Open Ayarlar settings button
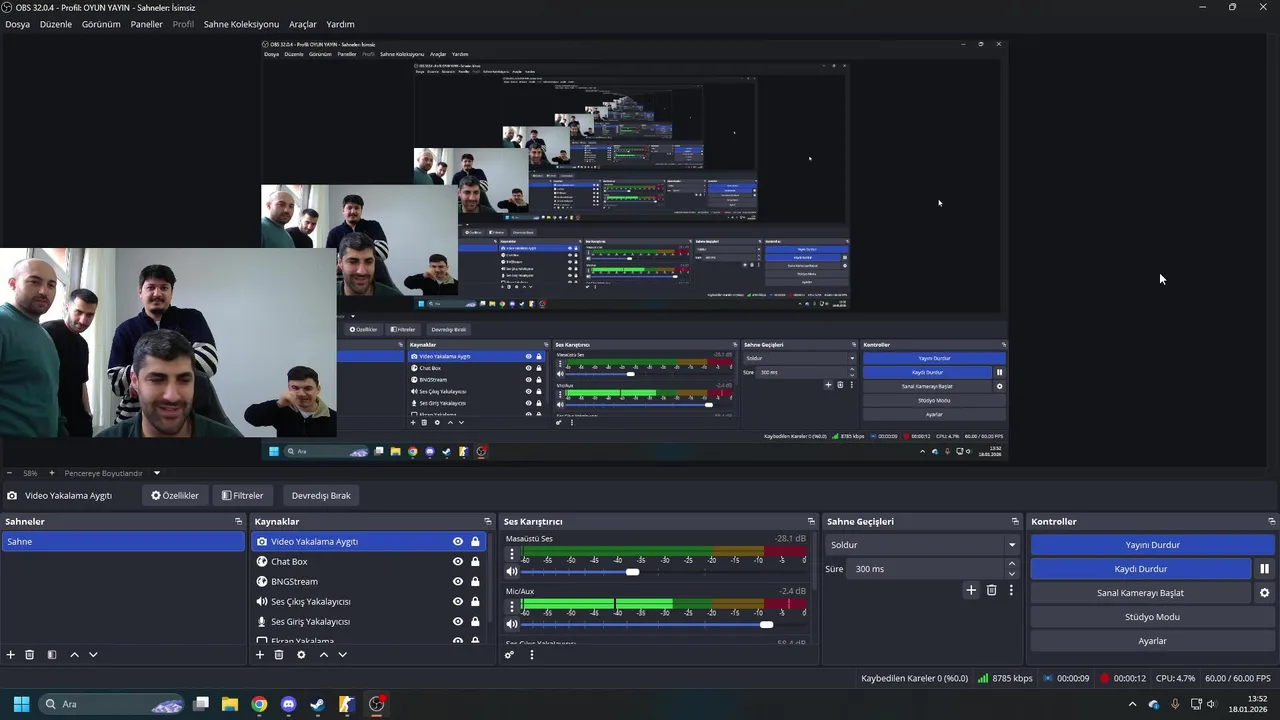 click(x=1153, y=641)
